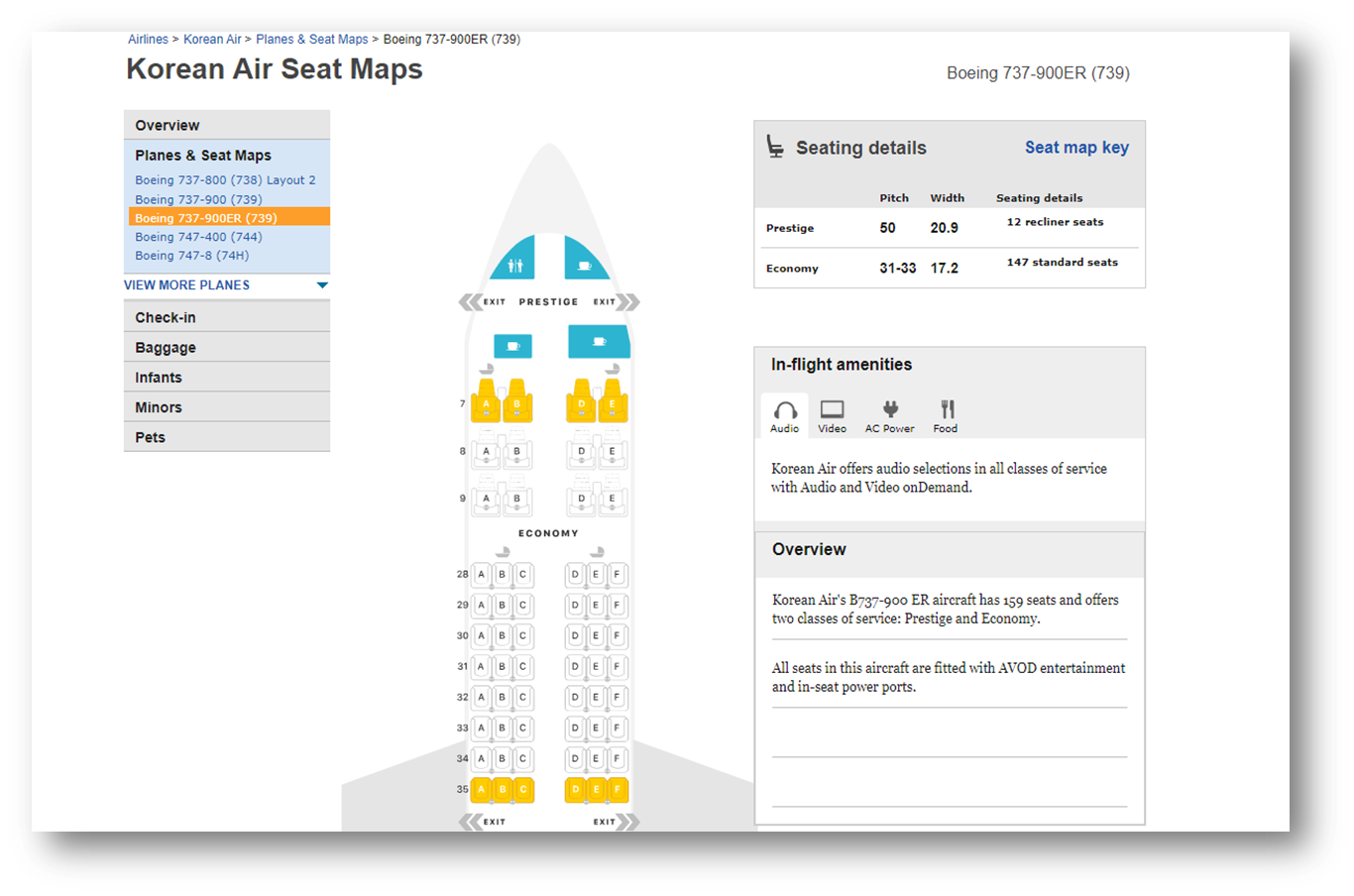Open the Infants sidebar section
Screen dimensions: 1354x896
(227, 377)
